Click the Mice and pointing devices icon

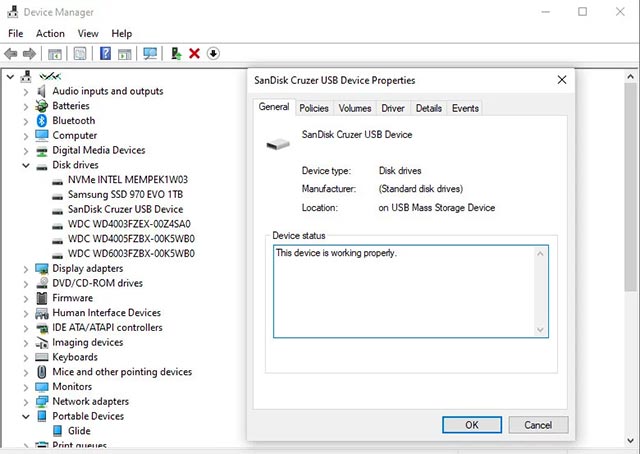42,372
